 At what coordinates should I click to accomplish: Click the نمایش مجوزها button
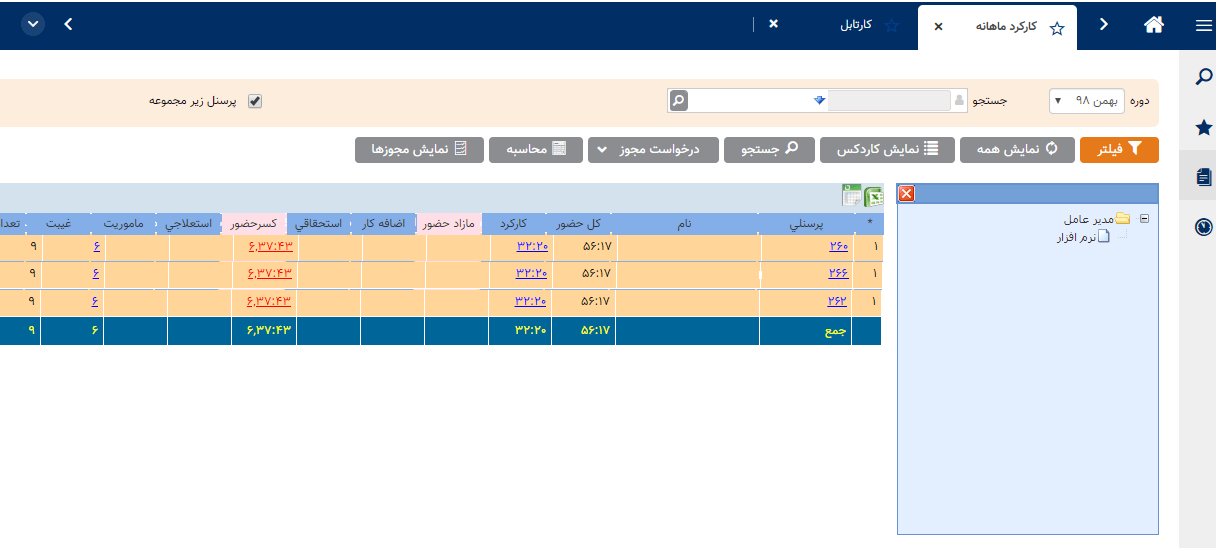pos(419,150)
